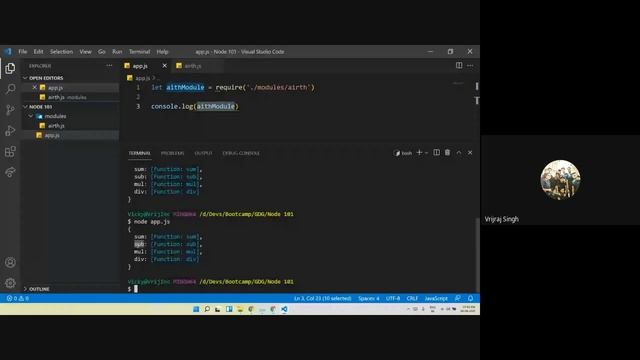Open the View menu

coord(85,52)
